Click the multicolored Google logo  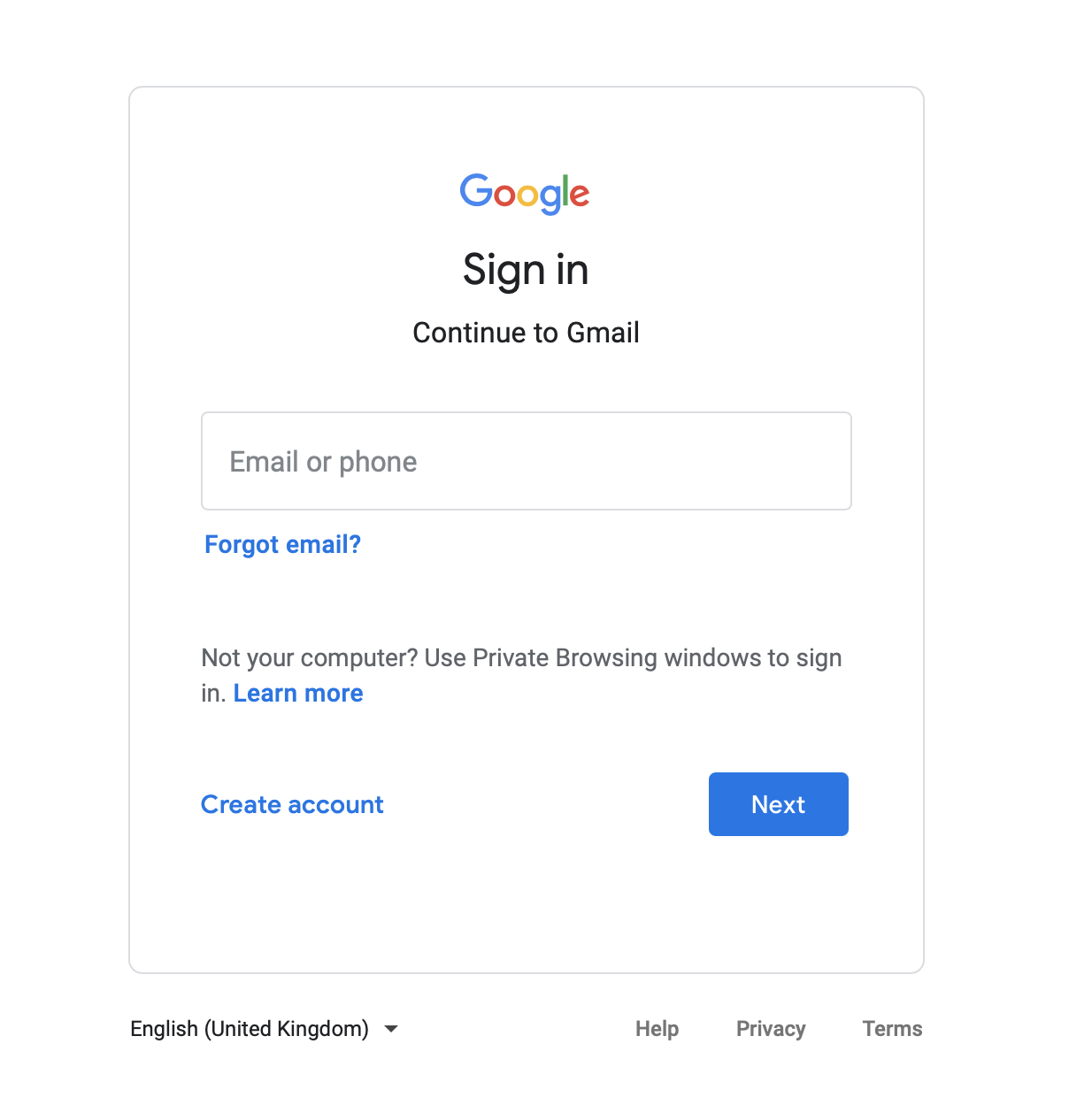click(x=525, y=194)
